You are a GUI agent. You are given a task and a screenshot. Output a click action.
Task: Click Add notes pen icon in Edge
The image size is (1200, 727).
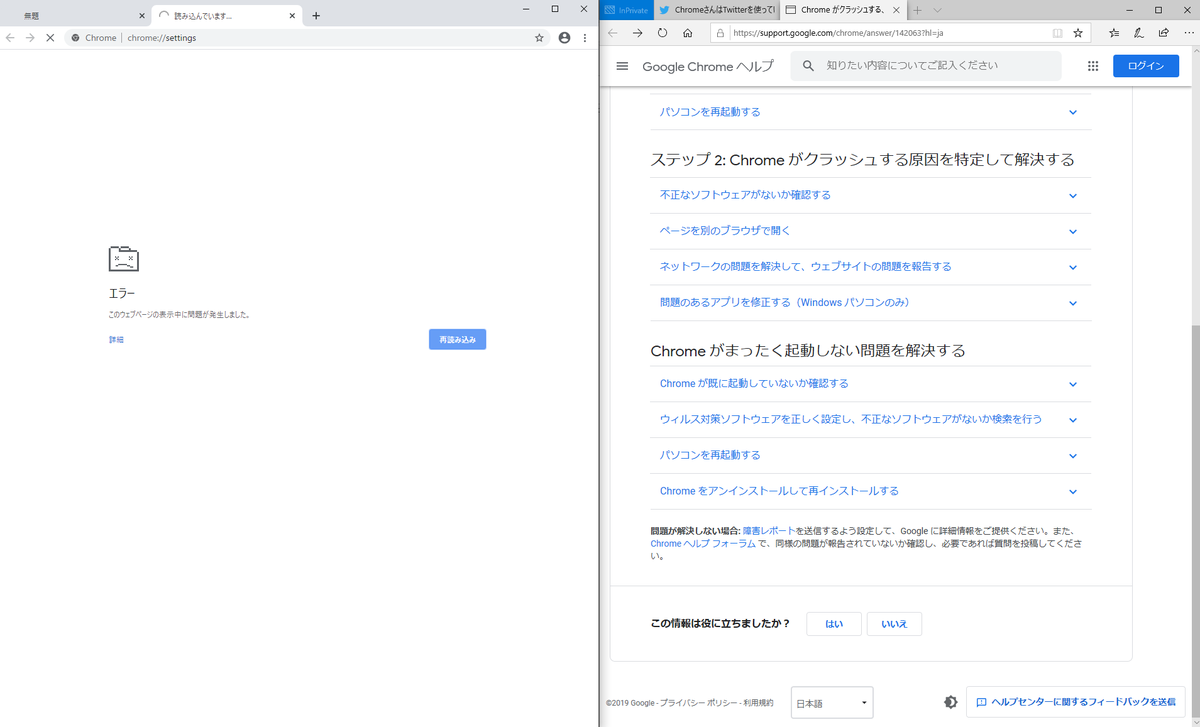coord(1139,33)
